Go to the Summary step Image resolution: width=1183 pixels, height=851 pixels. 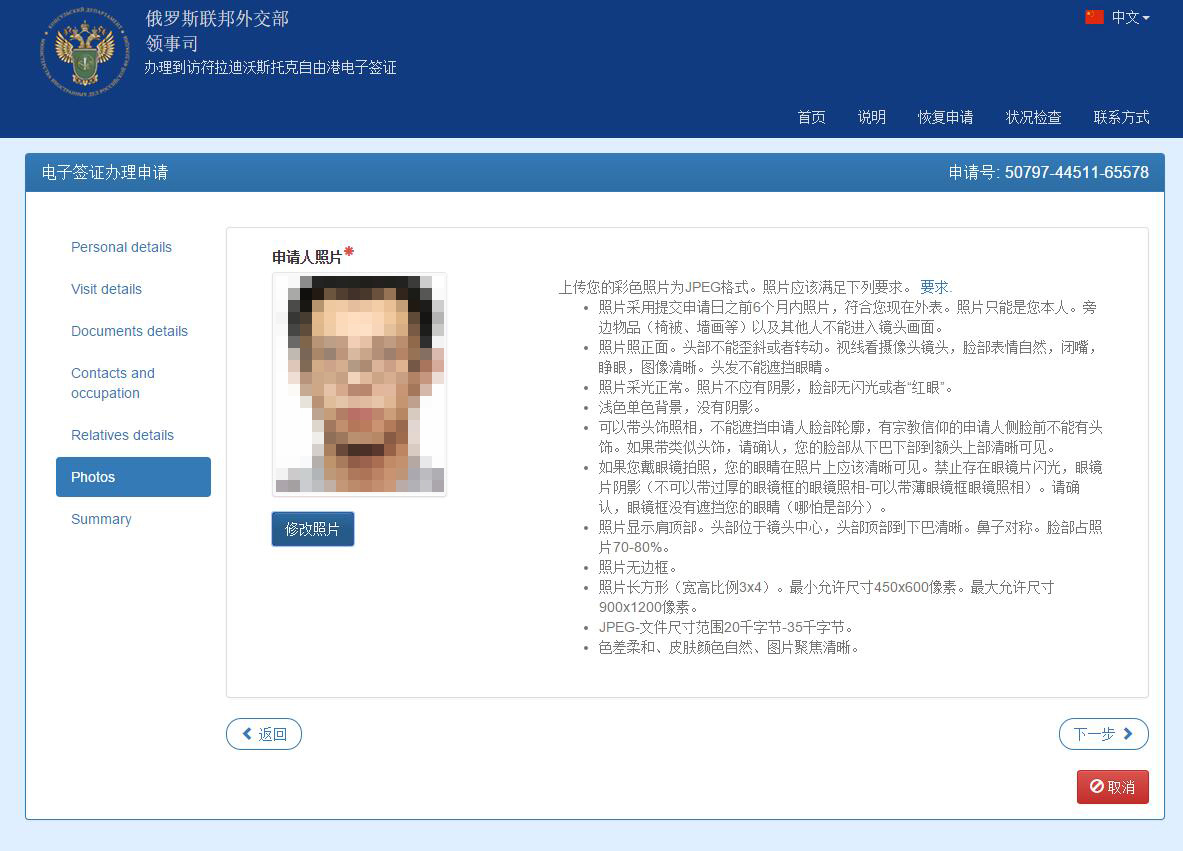coord(101,519)
